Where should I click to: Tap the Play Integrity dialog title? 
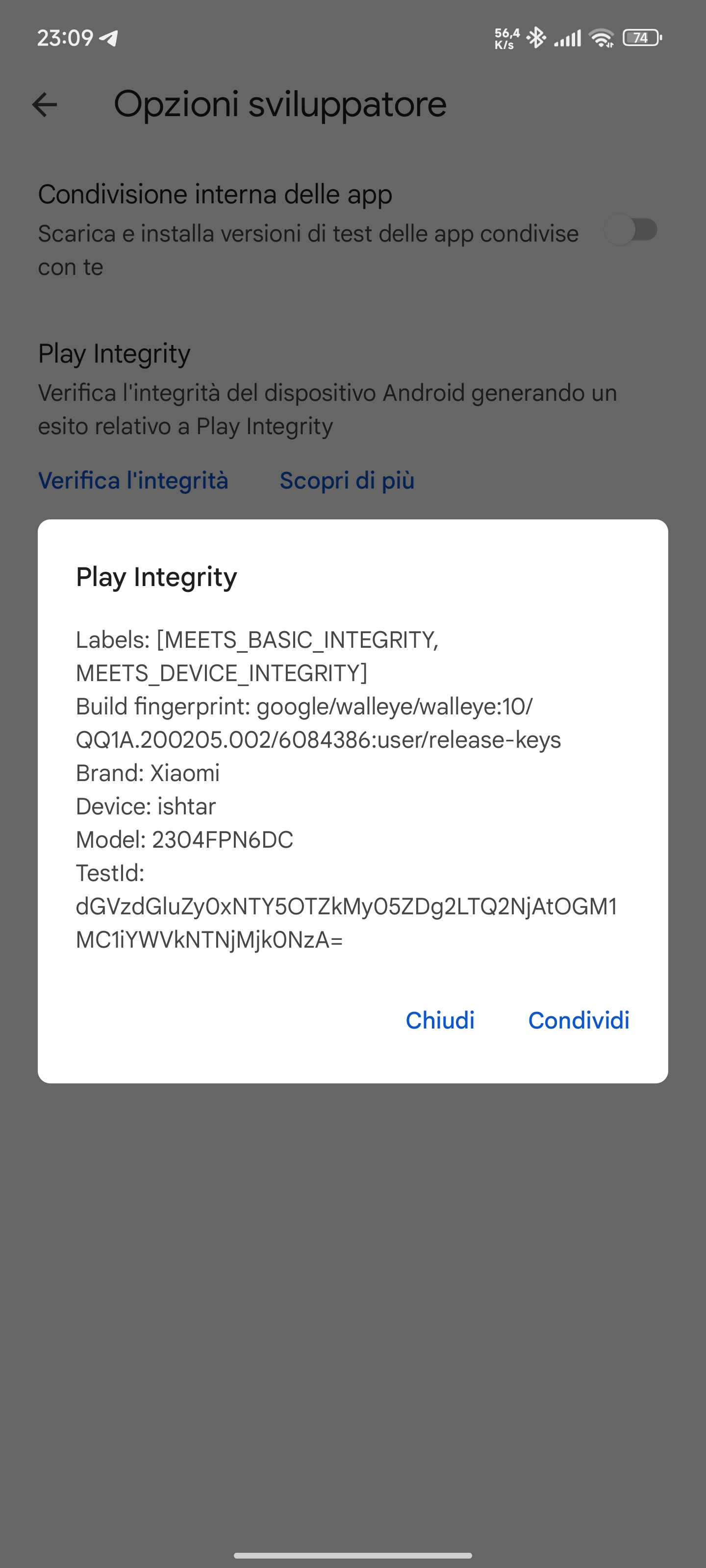point(156,577)
